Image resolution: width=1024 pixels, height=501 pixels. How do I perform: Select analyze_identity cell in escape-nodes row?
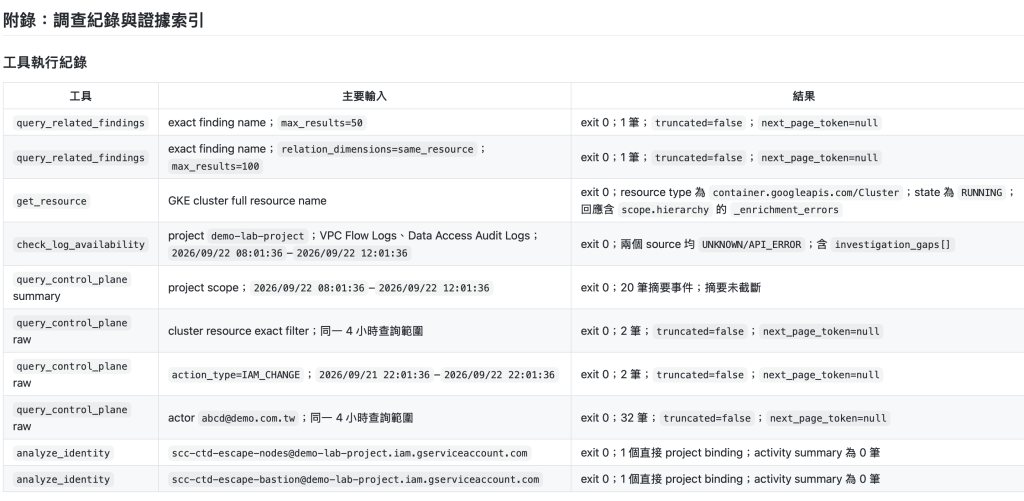[81, 453]
